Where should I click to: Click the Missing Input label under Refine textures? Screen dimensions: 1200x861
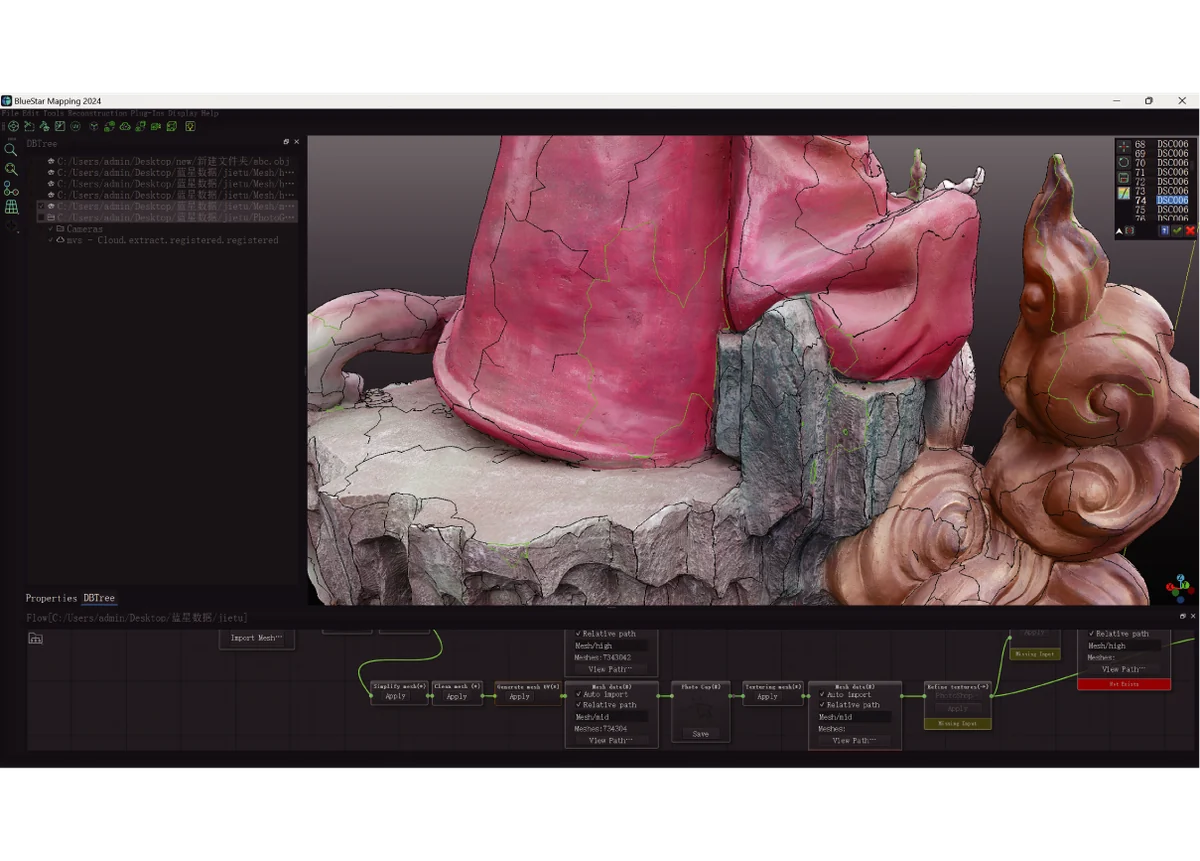click(x=957, y=723)
